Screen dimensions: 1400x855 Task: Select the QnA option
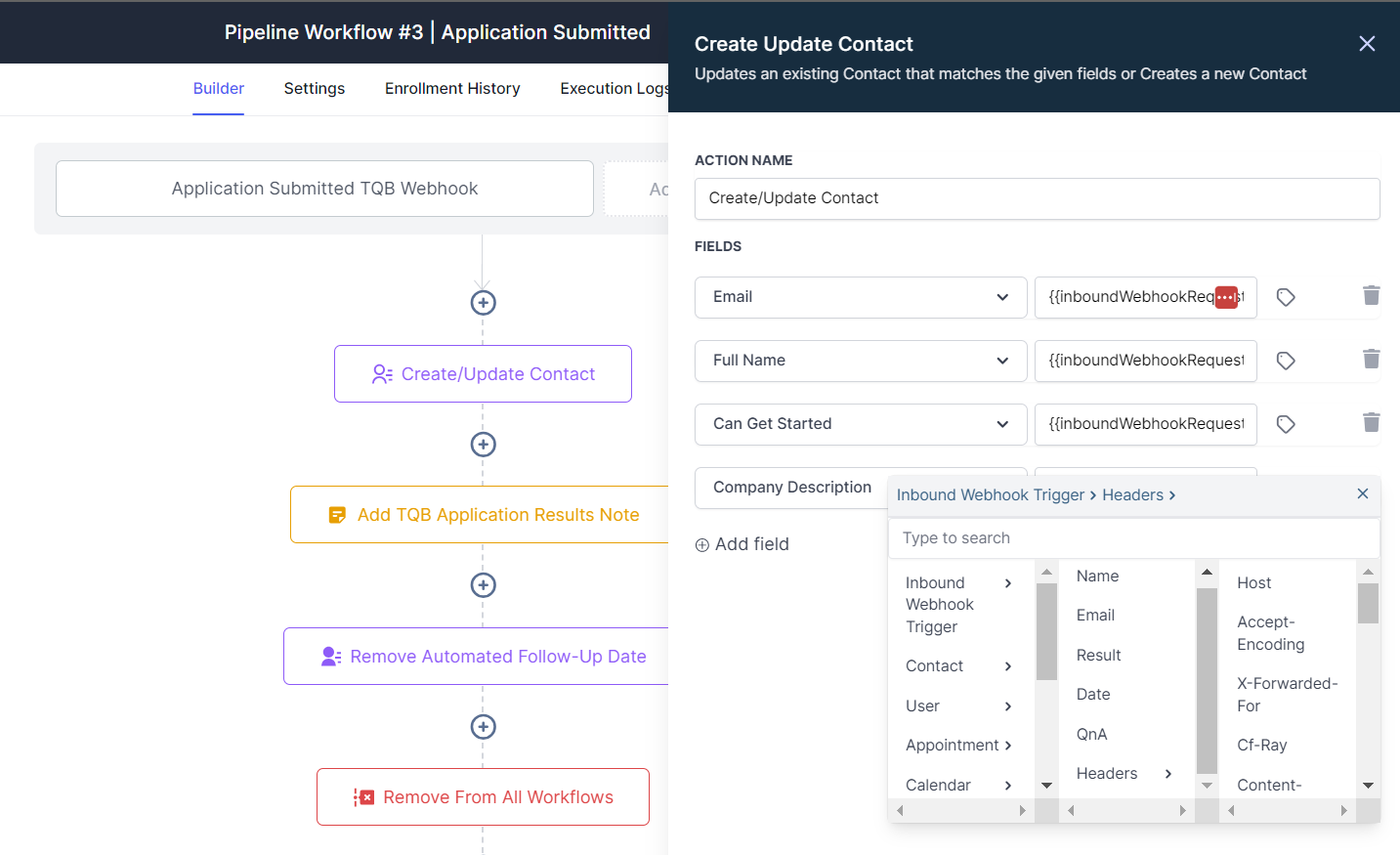pos(1091,735)
